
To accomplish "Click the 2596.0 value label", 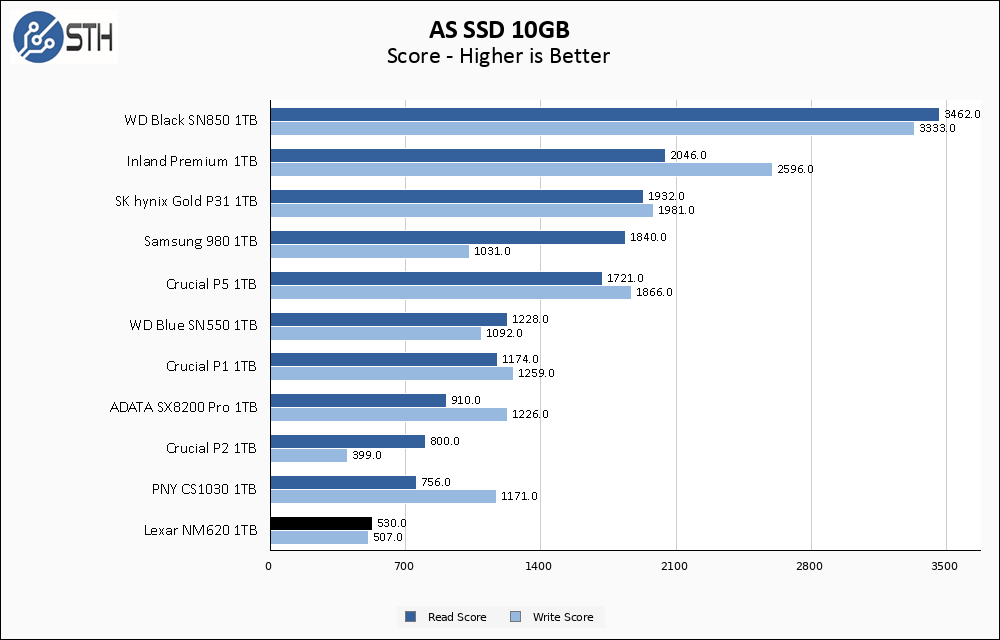I will (x=795, y=169).
